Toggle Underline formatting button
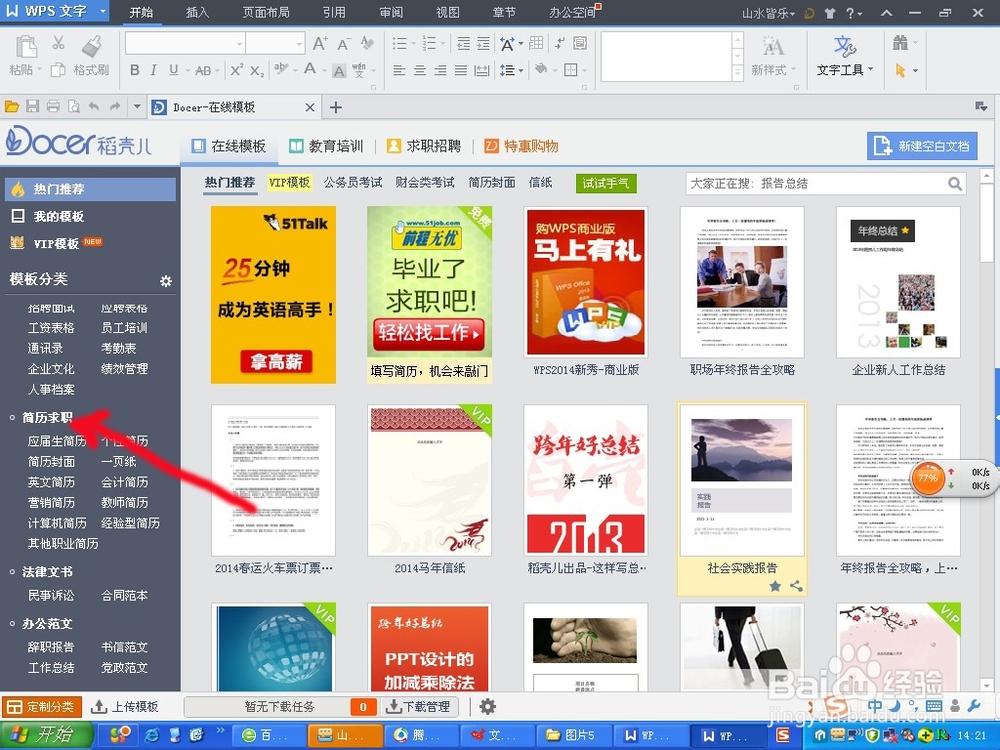 pos(173,70)
